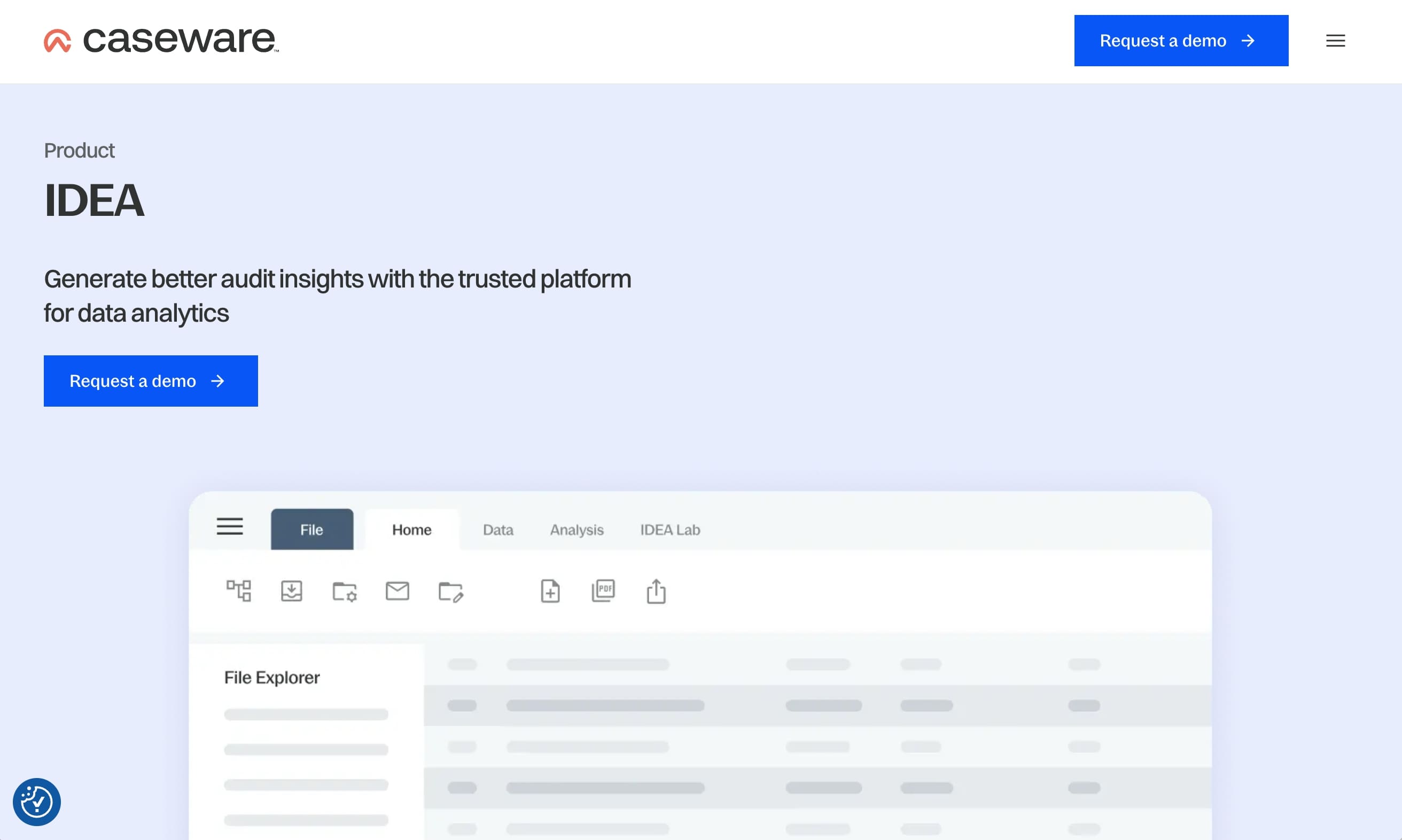Click the hierarchy tree diagram icon
Image resolution: width=1402 pixels, height=840 pixels.
click(x=238, y=591)
